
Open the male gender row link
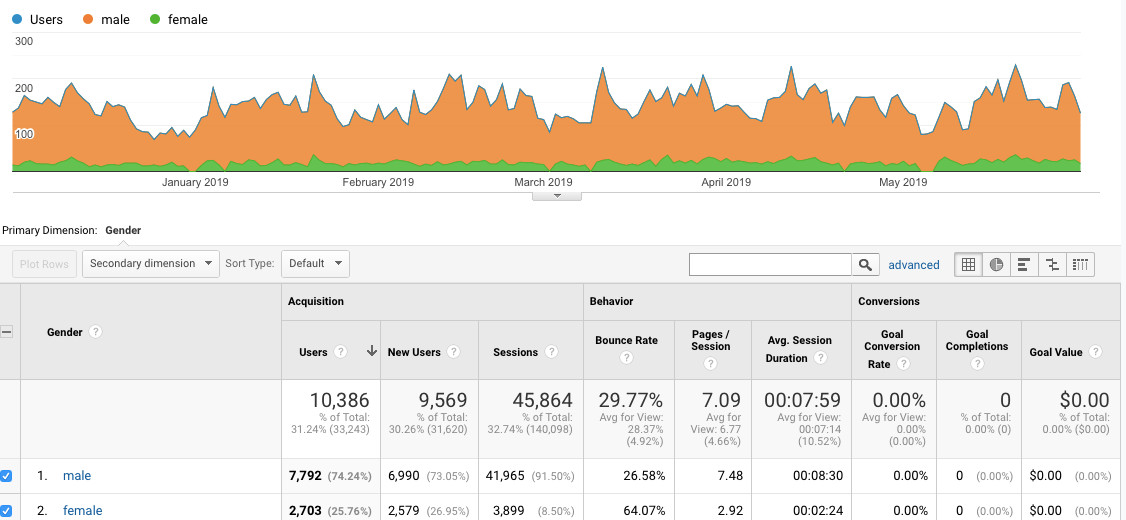coord(77,476)
